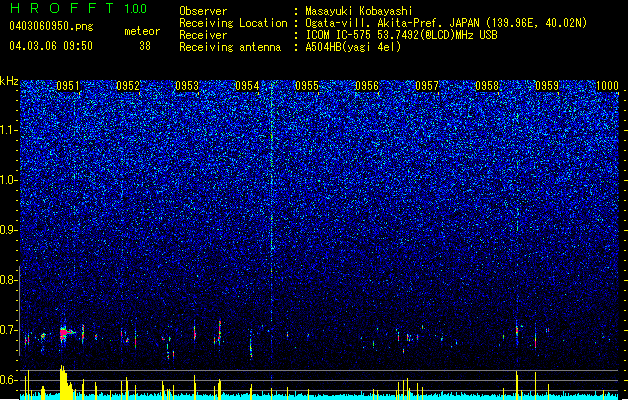Click the meteor count value 38
629x400 pixels.
tap(145, 46)
